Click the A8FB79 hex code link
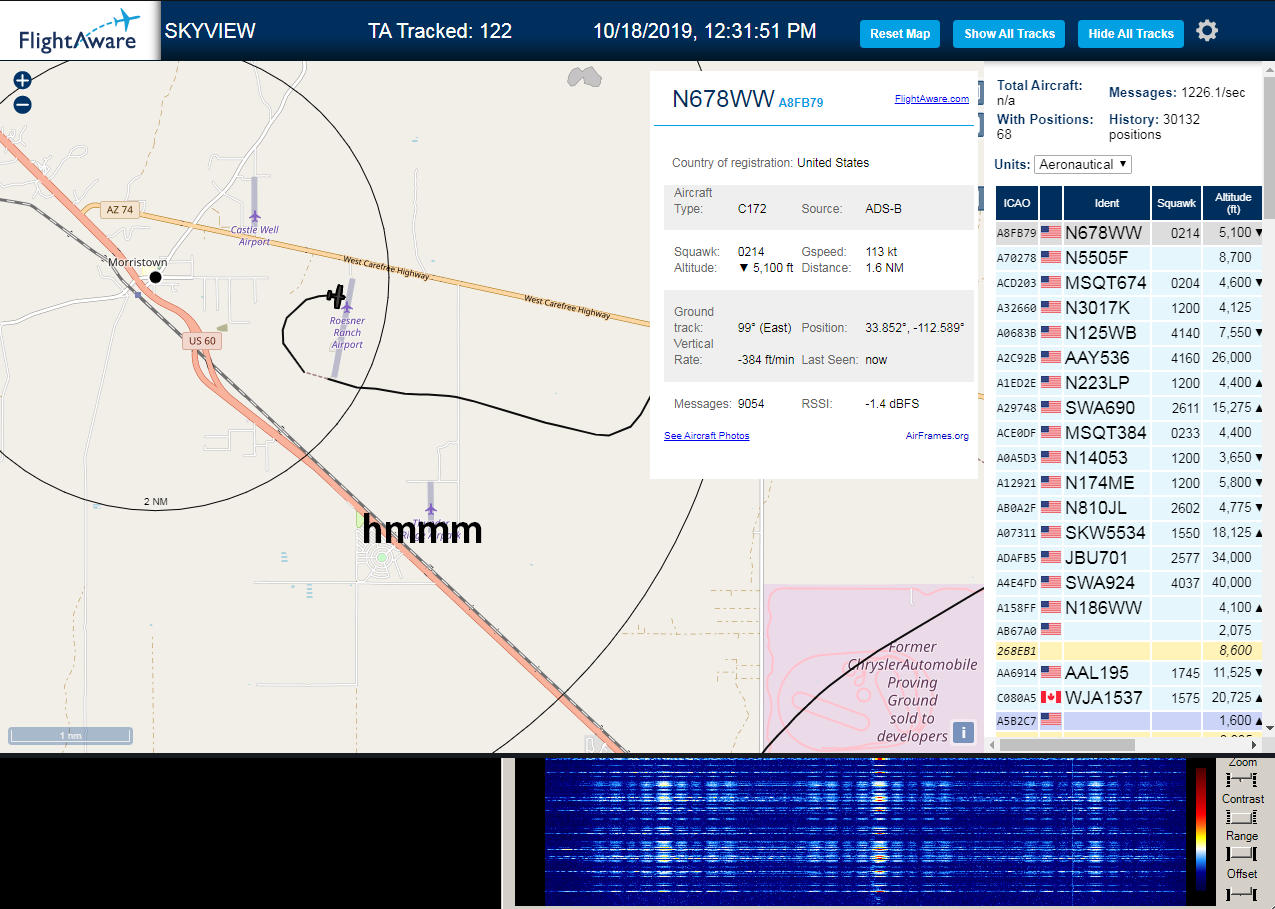This screenshot has height=909, width=1275. (801, 102)
